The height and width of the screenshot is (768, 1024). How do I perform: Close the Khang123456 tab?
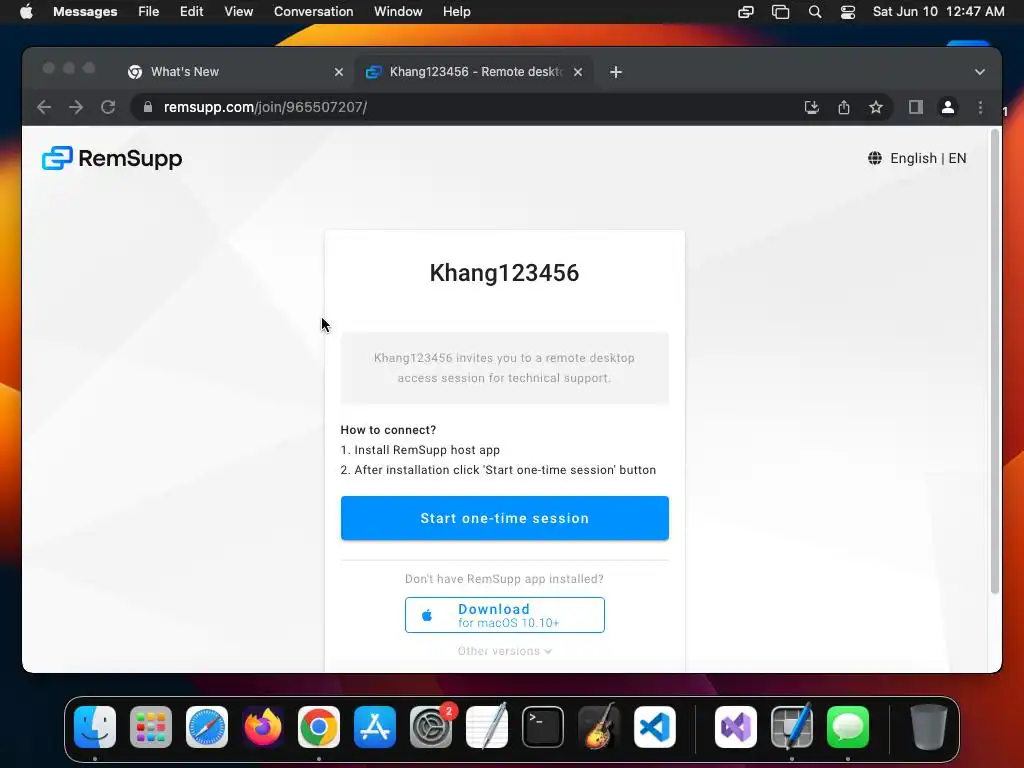(x=578, y=72)
